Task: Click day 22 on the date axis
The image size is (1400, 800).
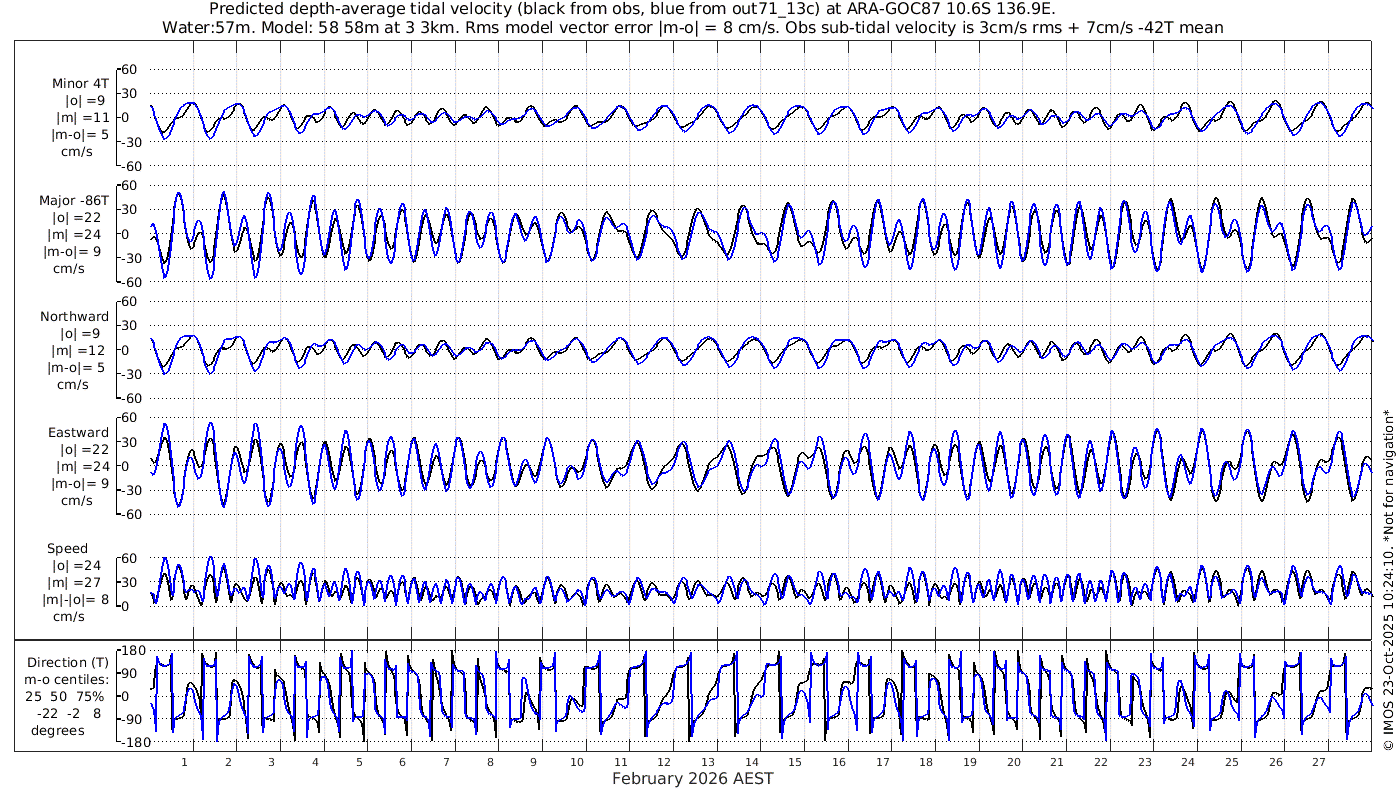Action: pyautogui.click(x=1100, y=762)
